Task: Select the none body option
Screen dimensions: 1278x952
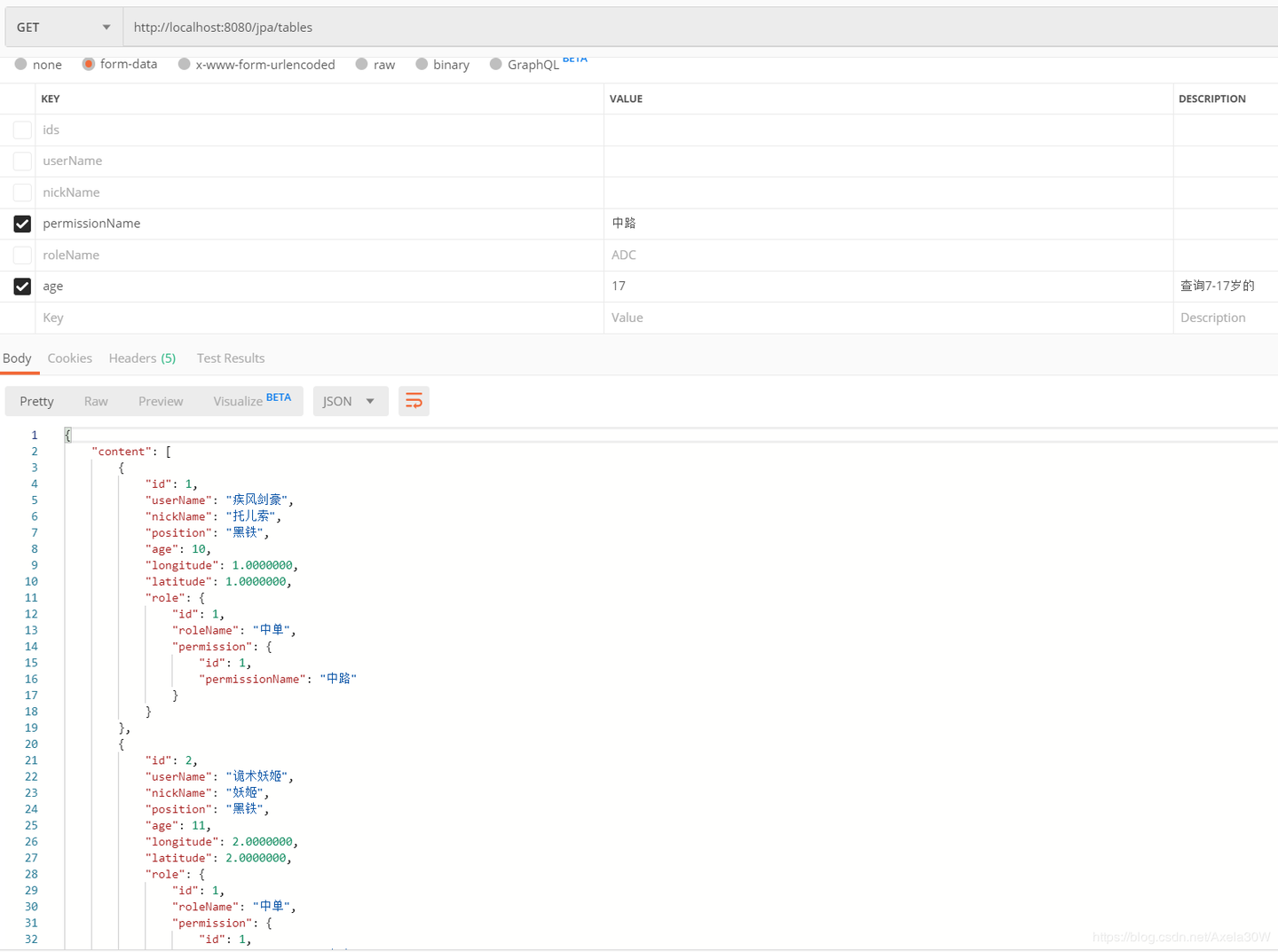Action: pyautogui.click(x=21, y=64)
